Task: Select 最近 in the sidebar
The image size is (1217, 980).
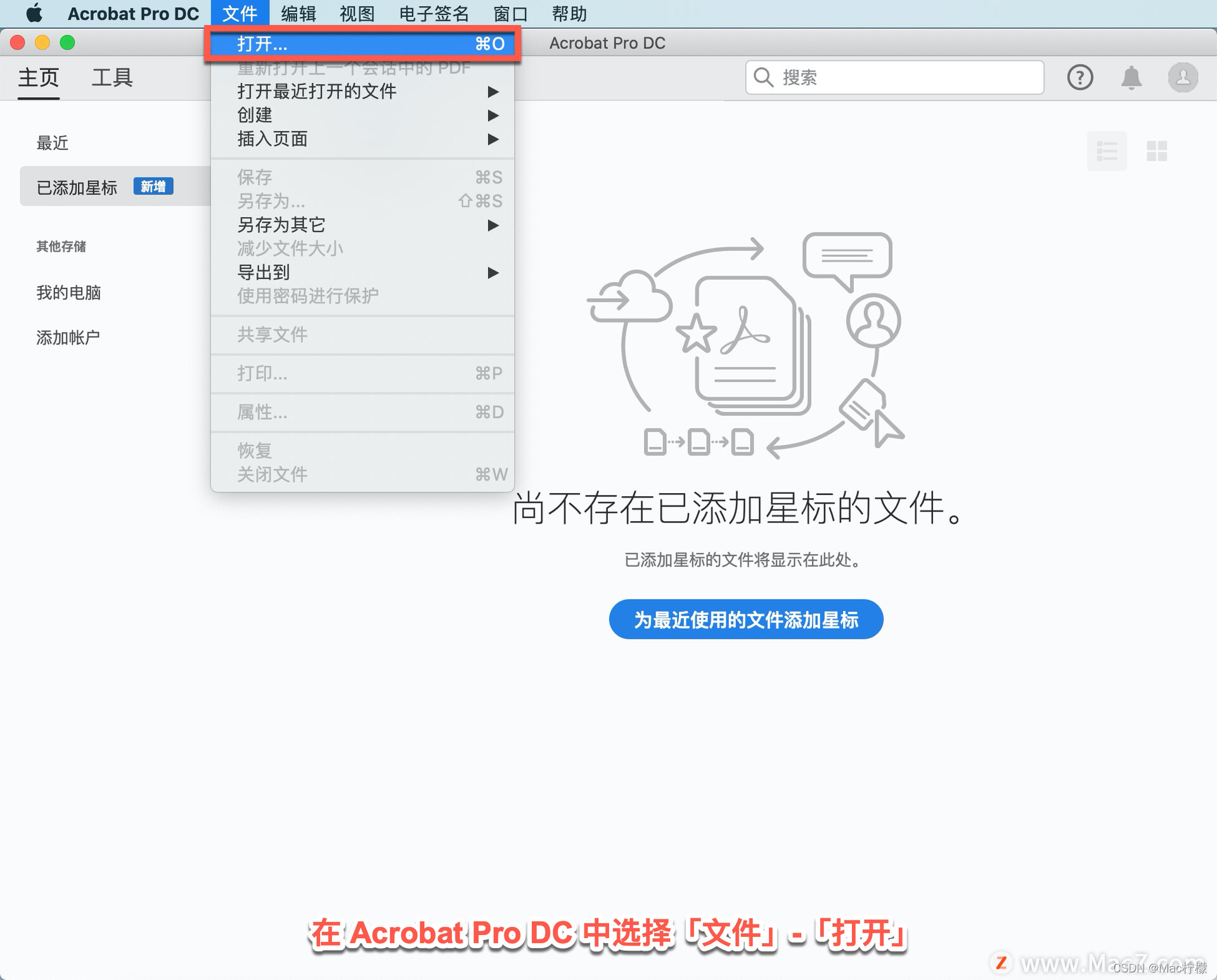Action: pos(53,143)
